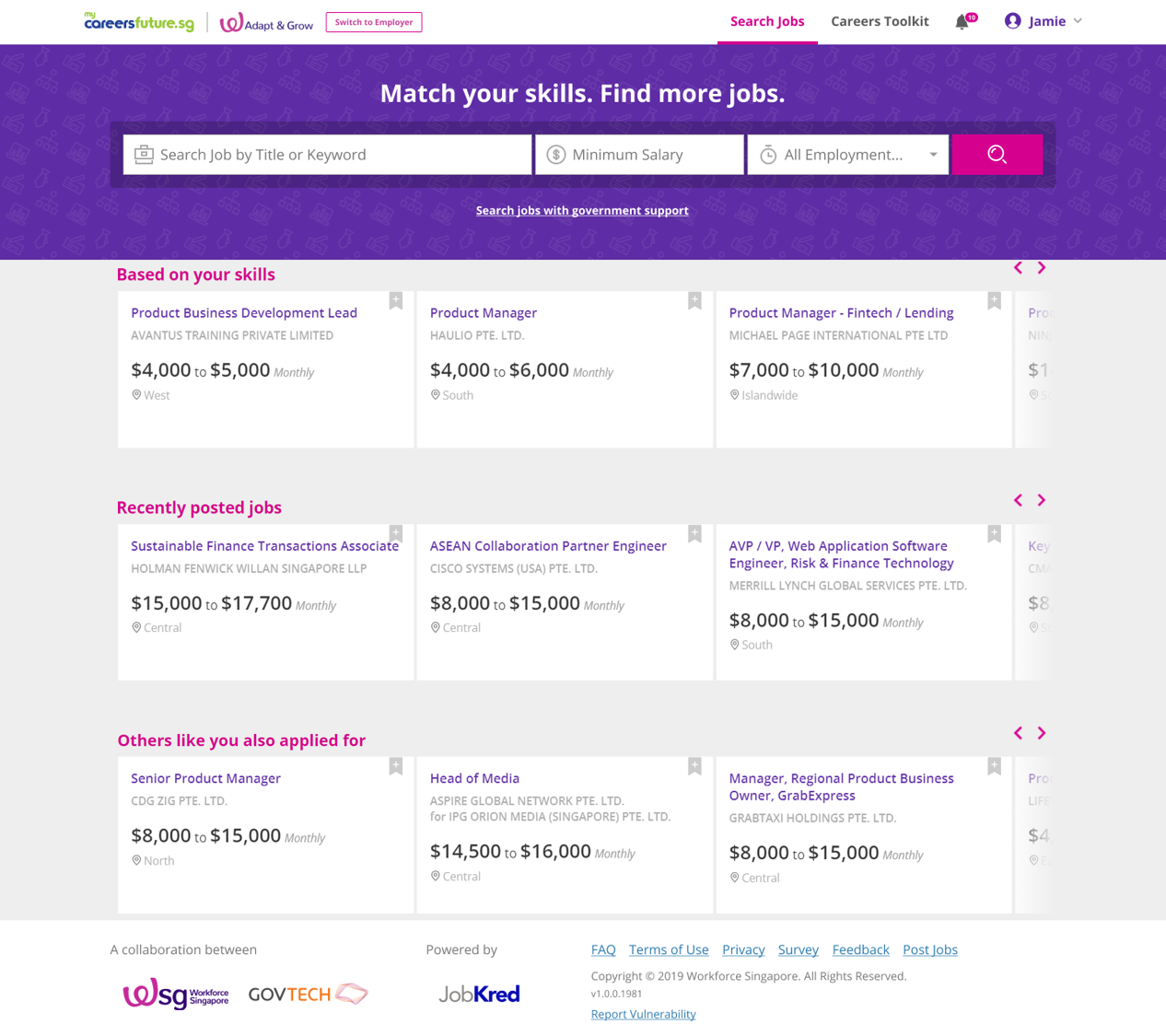The image size is (1166, 1036).
Task: Open the Privacy footer link
Action: point(743,949)
